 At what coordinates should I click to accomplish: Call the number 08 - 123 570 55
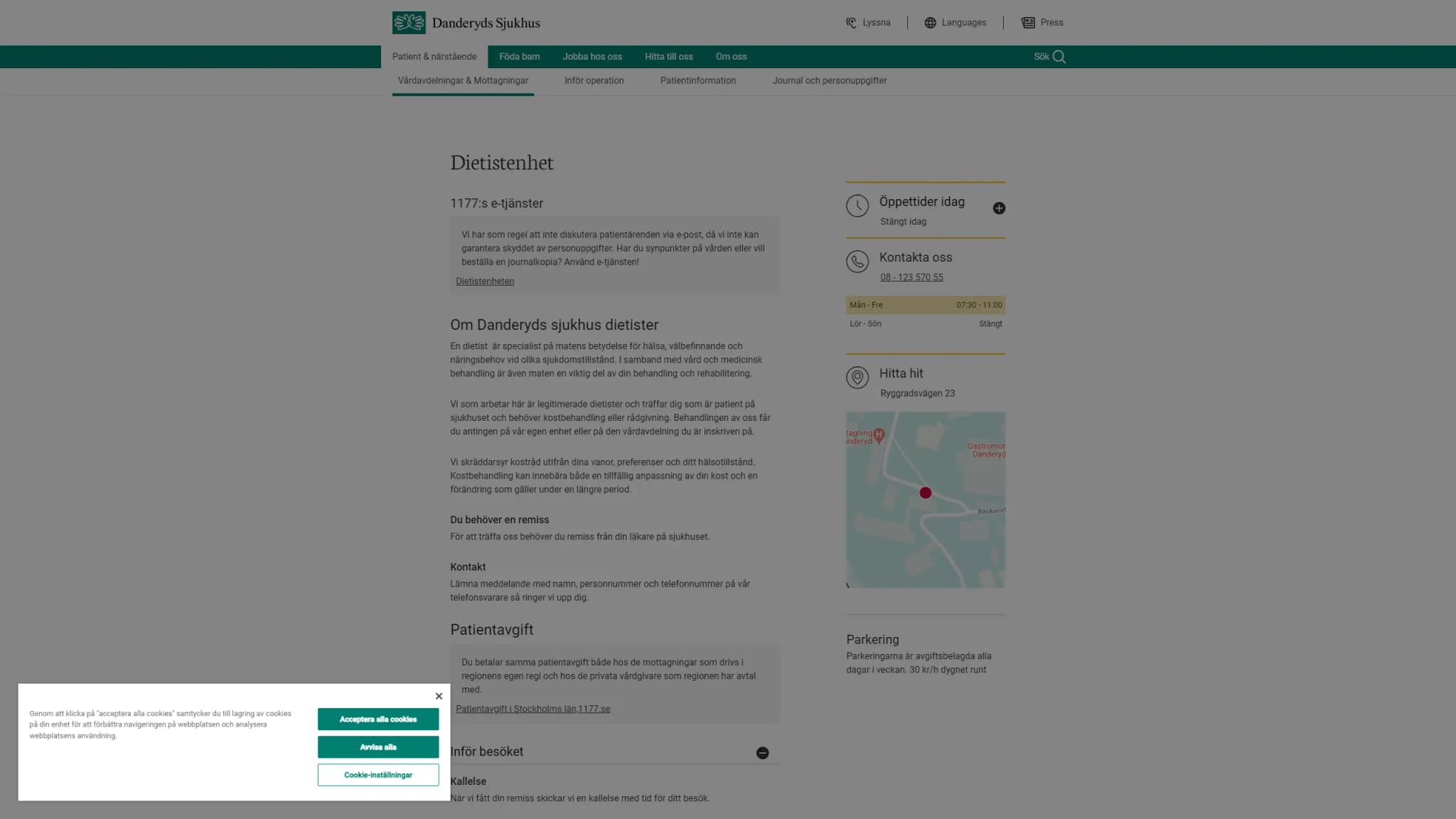click(x=911, y=277)
